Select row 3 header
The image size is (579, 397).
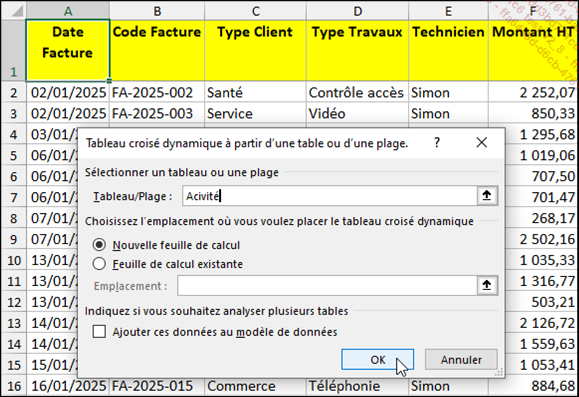point(13,113)
